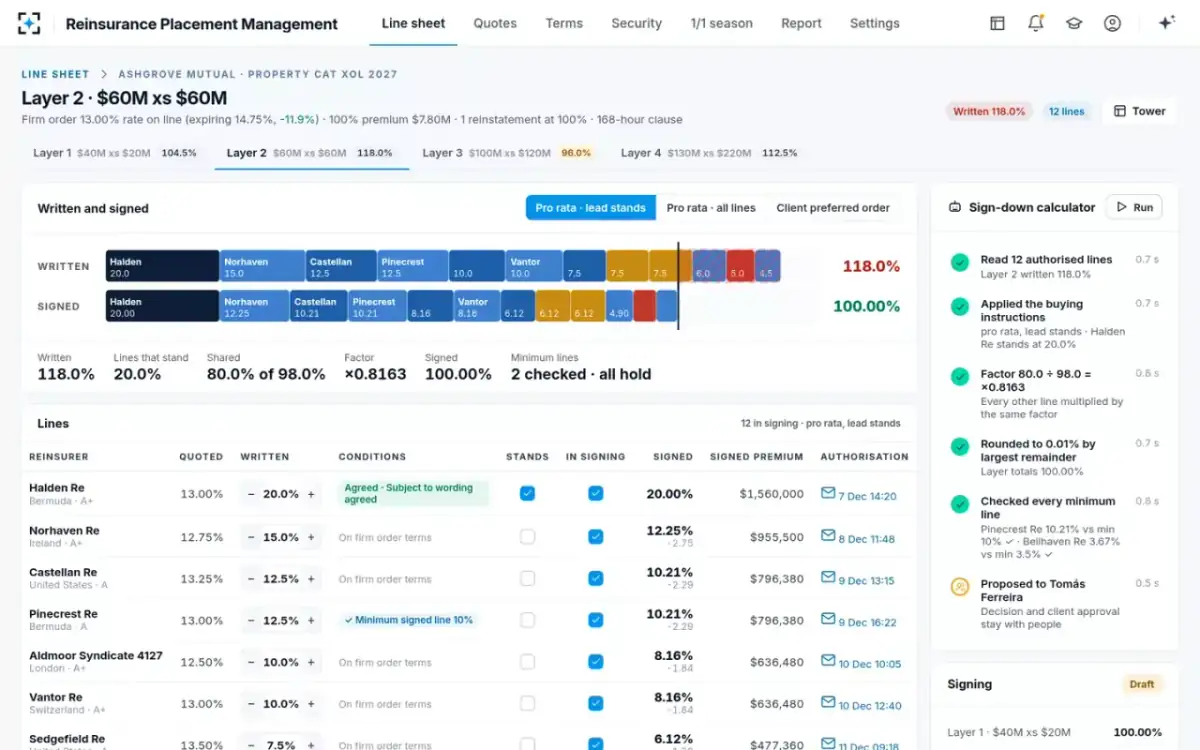Check Stands for Aldmoor Syndicate 4127
The image size is (1200, 750).
click(x=527, y=661)
